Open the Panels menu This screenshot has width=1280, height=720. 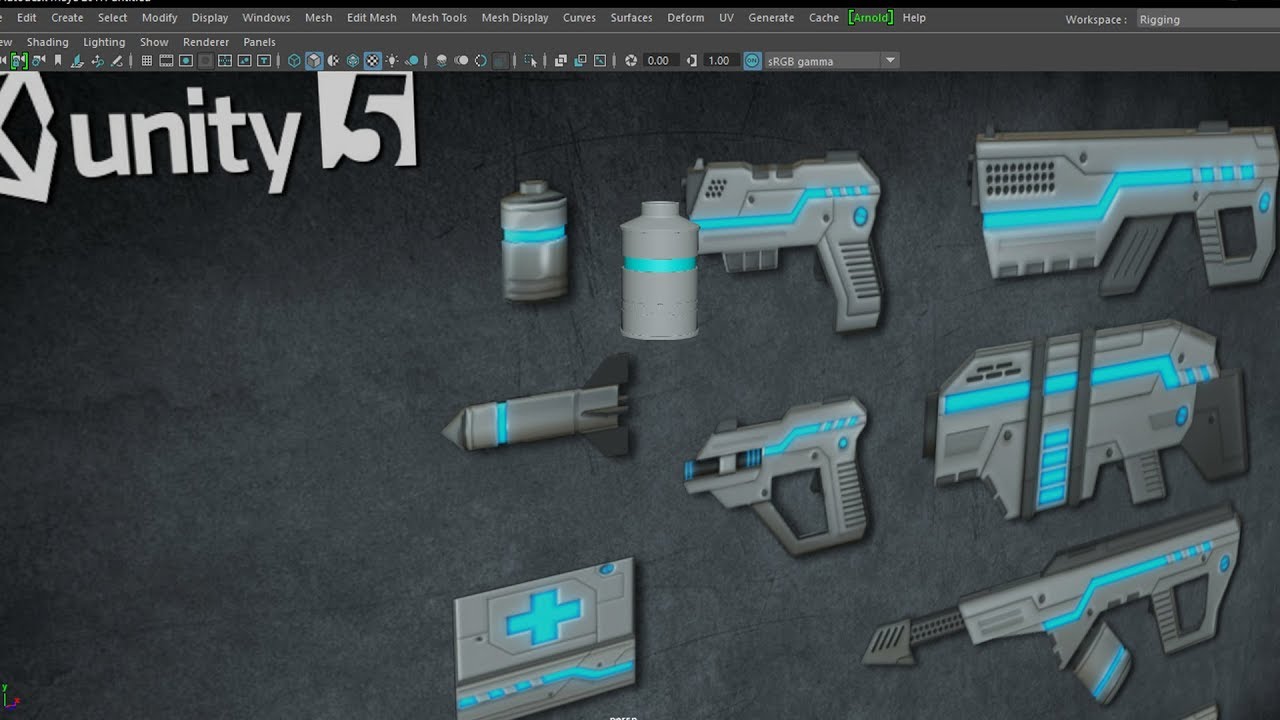point(259,42)
